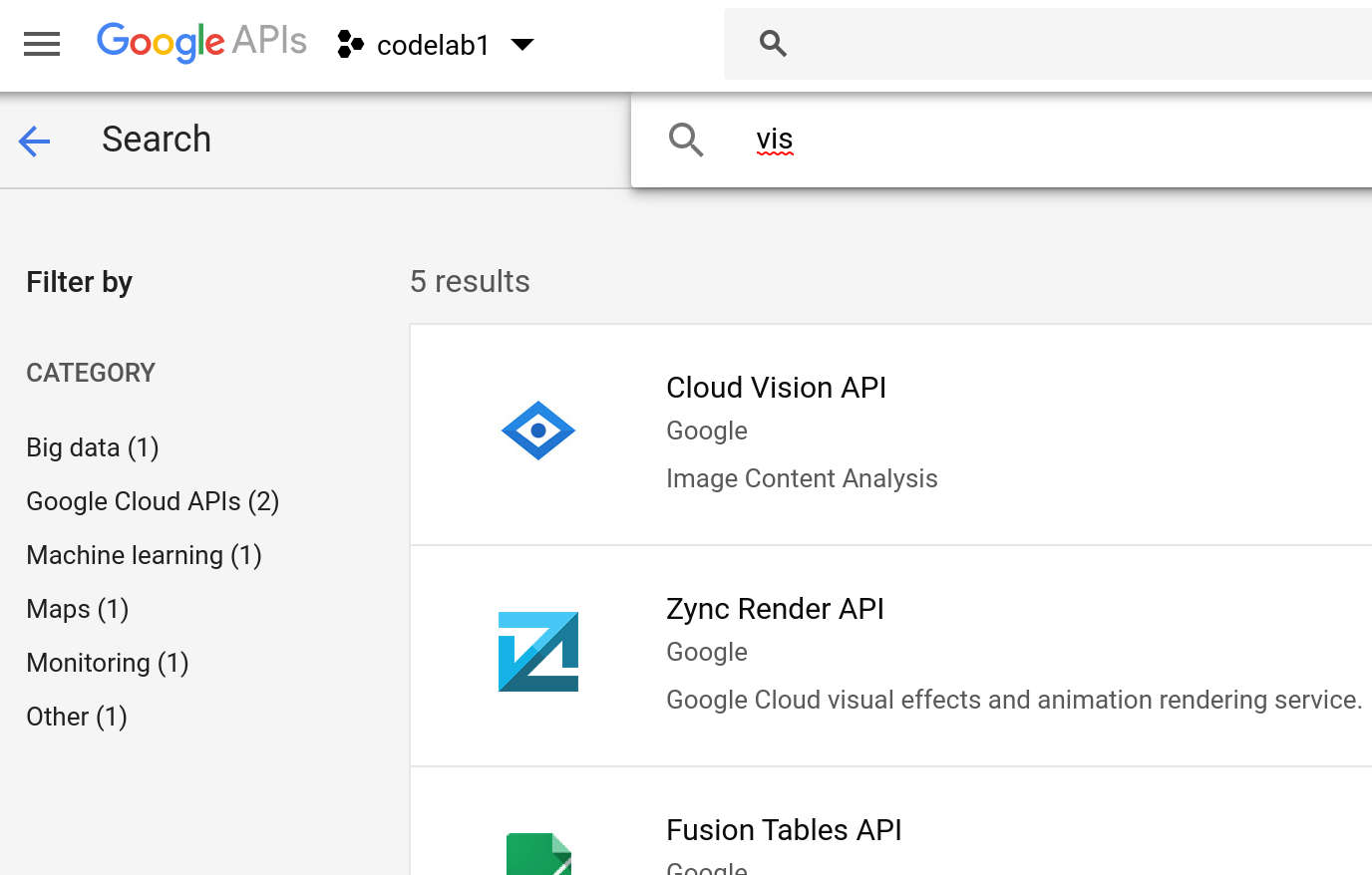Click the Cloud Vision API icon
This screenshot has height=875, width=1372.
click(538, 431)
